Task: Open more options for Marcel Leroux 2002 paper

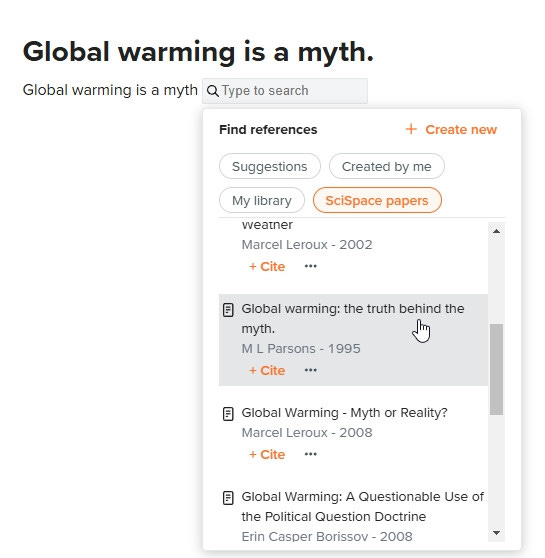Action: pos(310,266)
